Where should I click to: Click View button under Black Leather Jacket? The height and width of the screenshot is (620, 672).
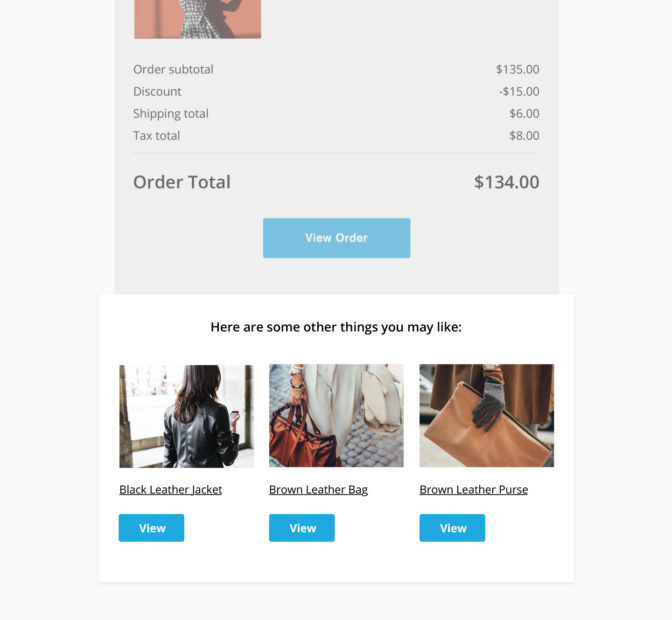click(151, 528)
